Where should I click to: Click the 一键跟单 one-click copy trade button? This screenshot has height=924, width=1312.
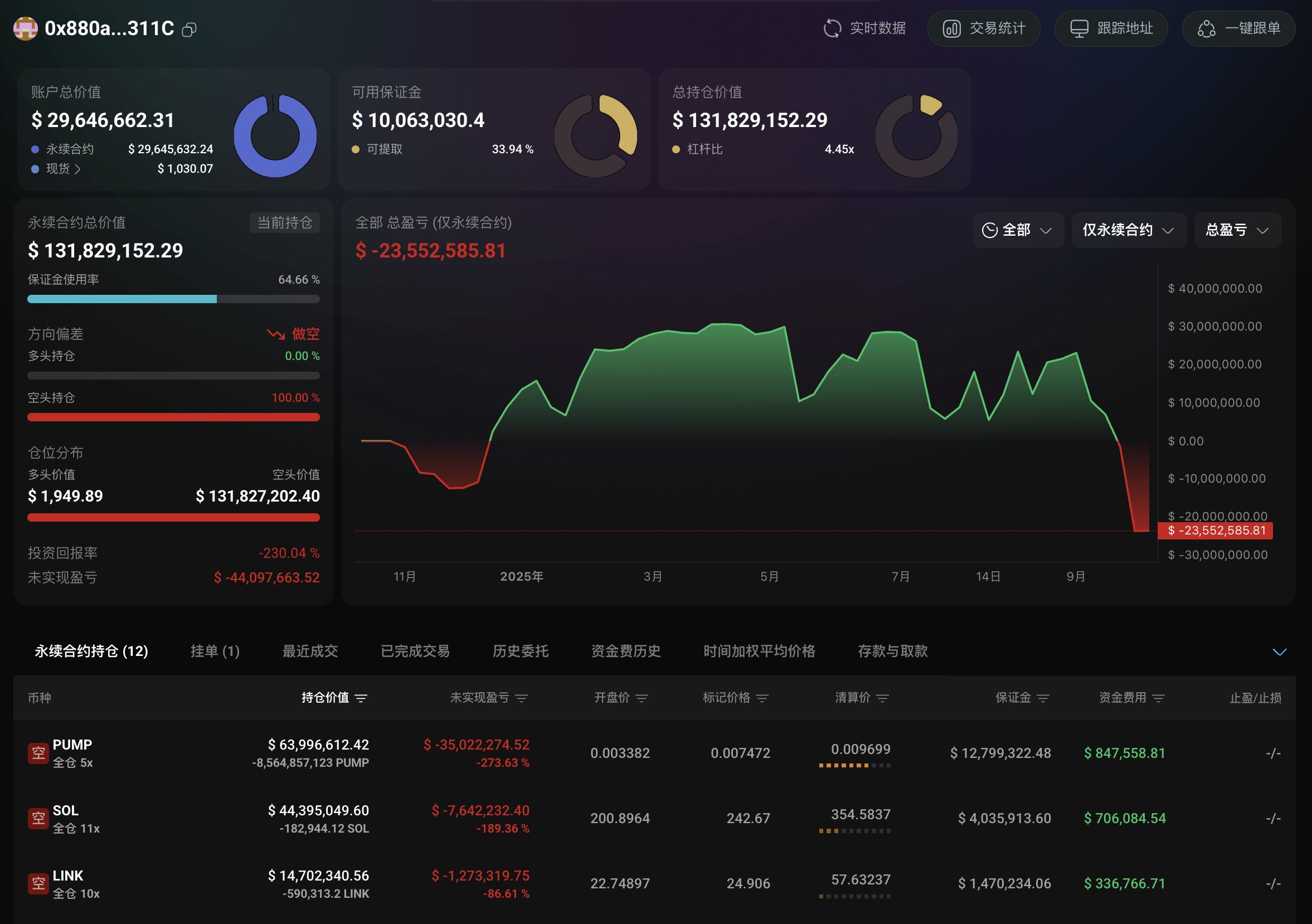[x=1238, y=28]
